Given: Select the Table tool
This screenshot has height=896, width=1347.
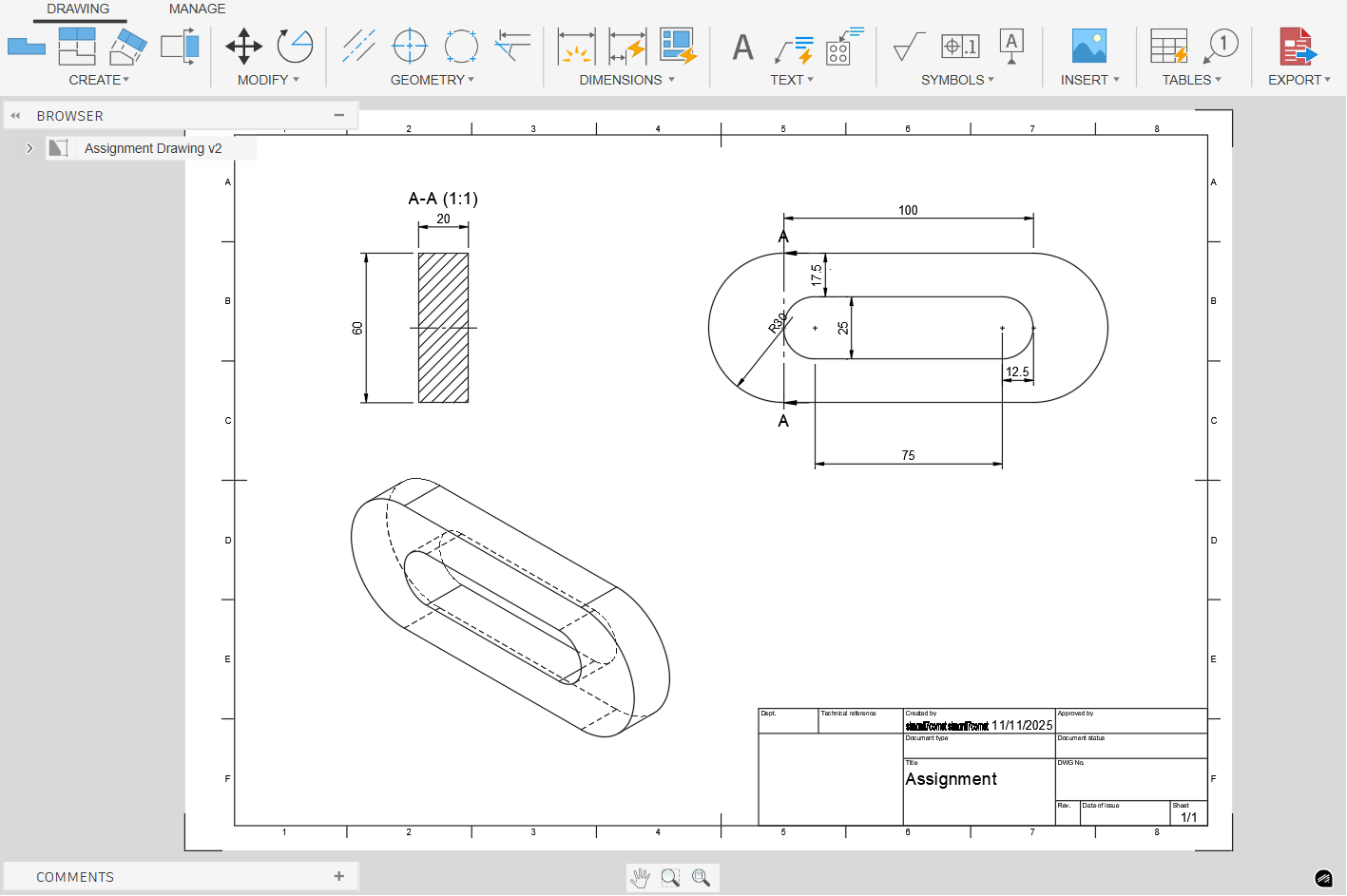Looking at the screenshot, I should [x=1169, y=46].
